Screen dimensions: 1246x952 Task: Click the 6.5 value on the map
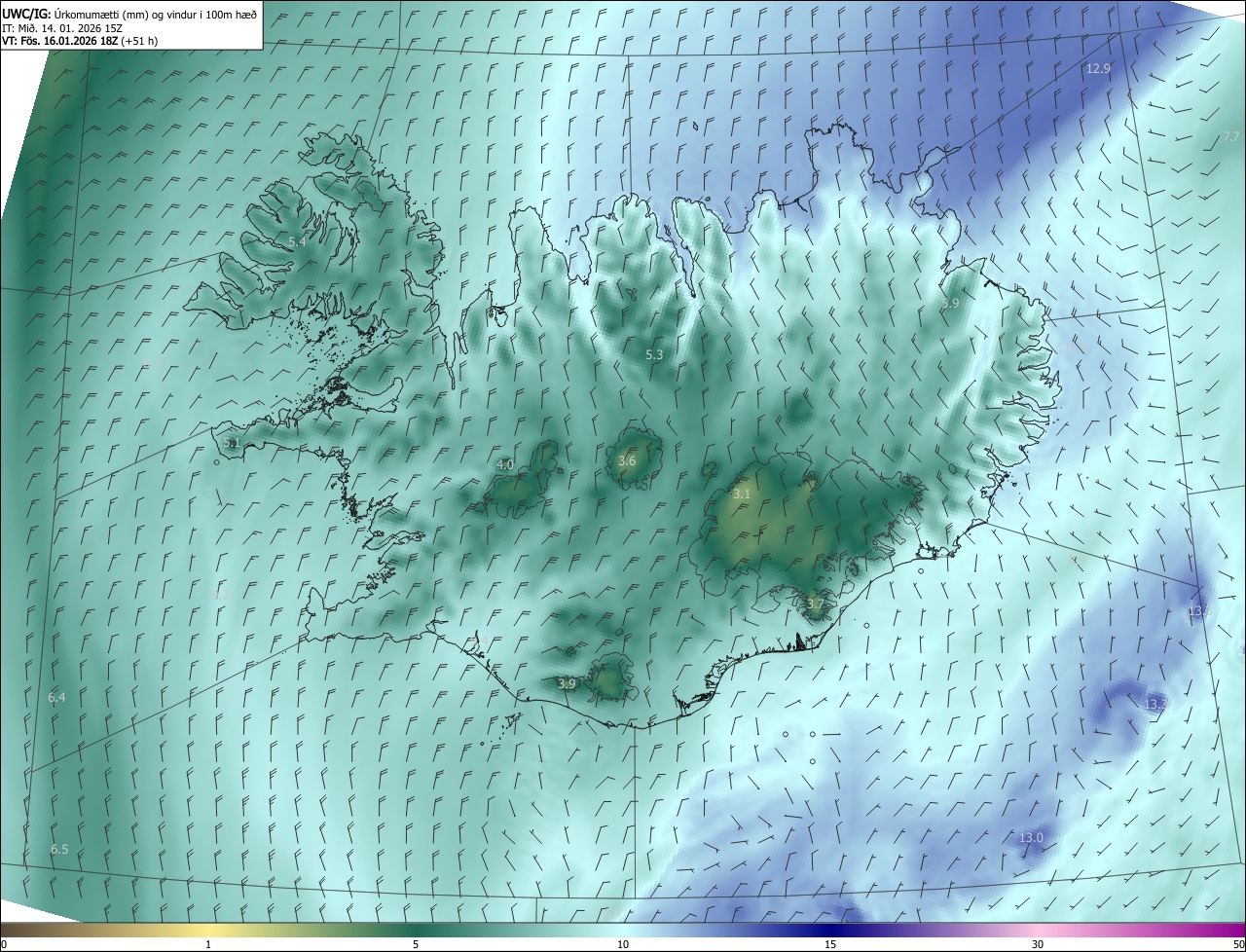(59, 850)
